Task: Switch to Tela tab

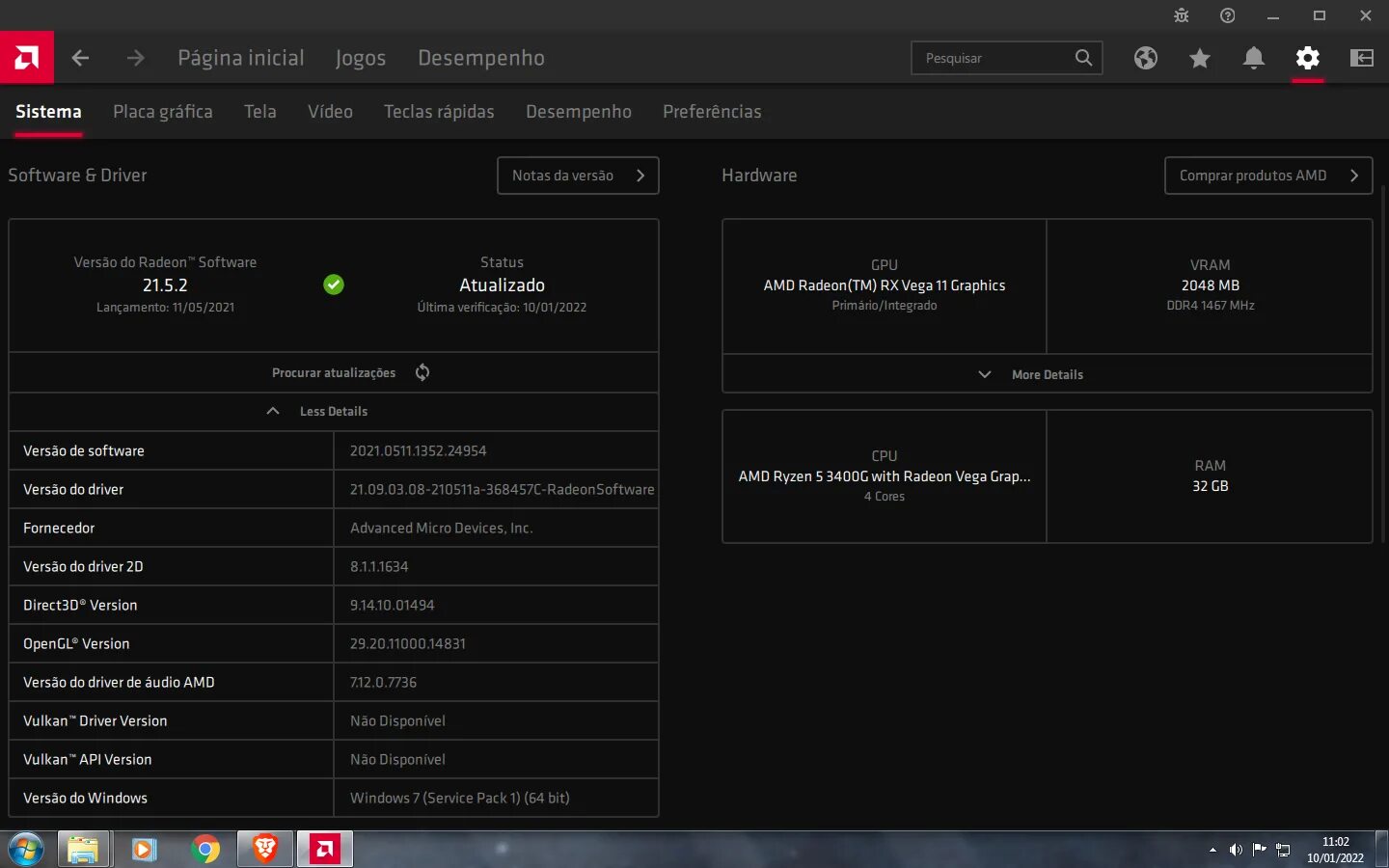Action: point(260,112)
